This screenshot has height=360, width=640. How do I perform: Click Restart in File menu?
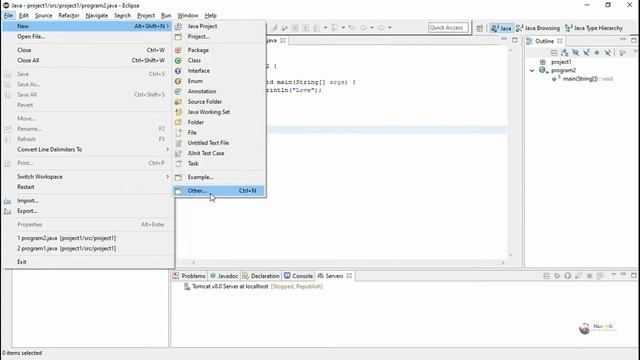click(88, 187)
